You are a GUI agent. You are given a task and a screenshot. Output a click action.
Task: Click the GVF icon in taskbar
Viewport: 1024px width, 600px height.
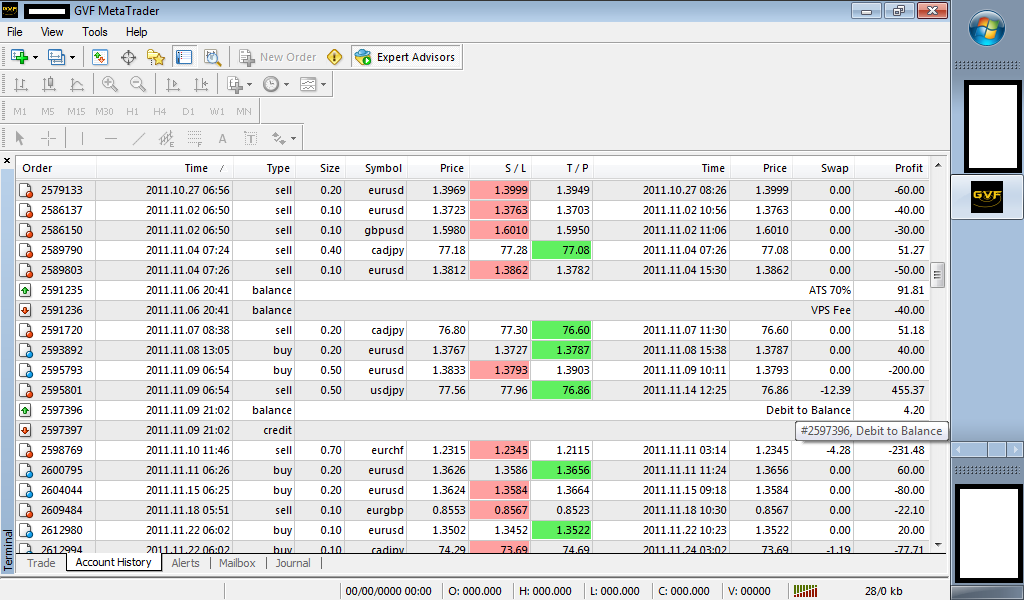986,197
